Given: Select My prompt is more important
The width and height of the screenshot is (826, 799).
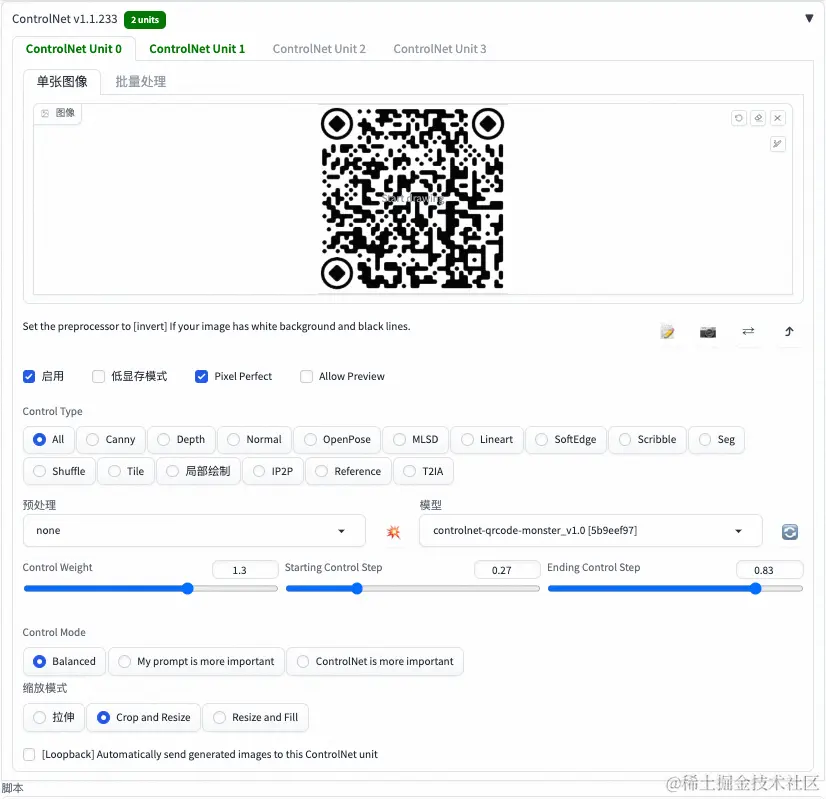Looking at the screenshot, I should pos(196,661).
